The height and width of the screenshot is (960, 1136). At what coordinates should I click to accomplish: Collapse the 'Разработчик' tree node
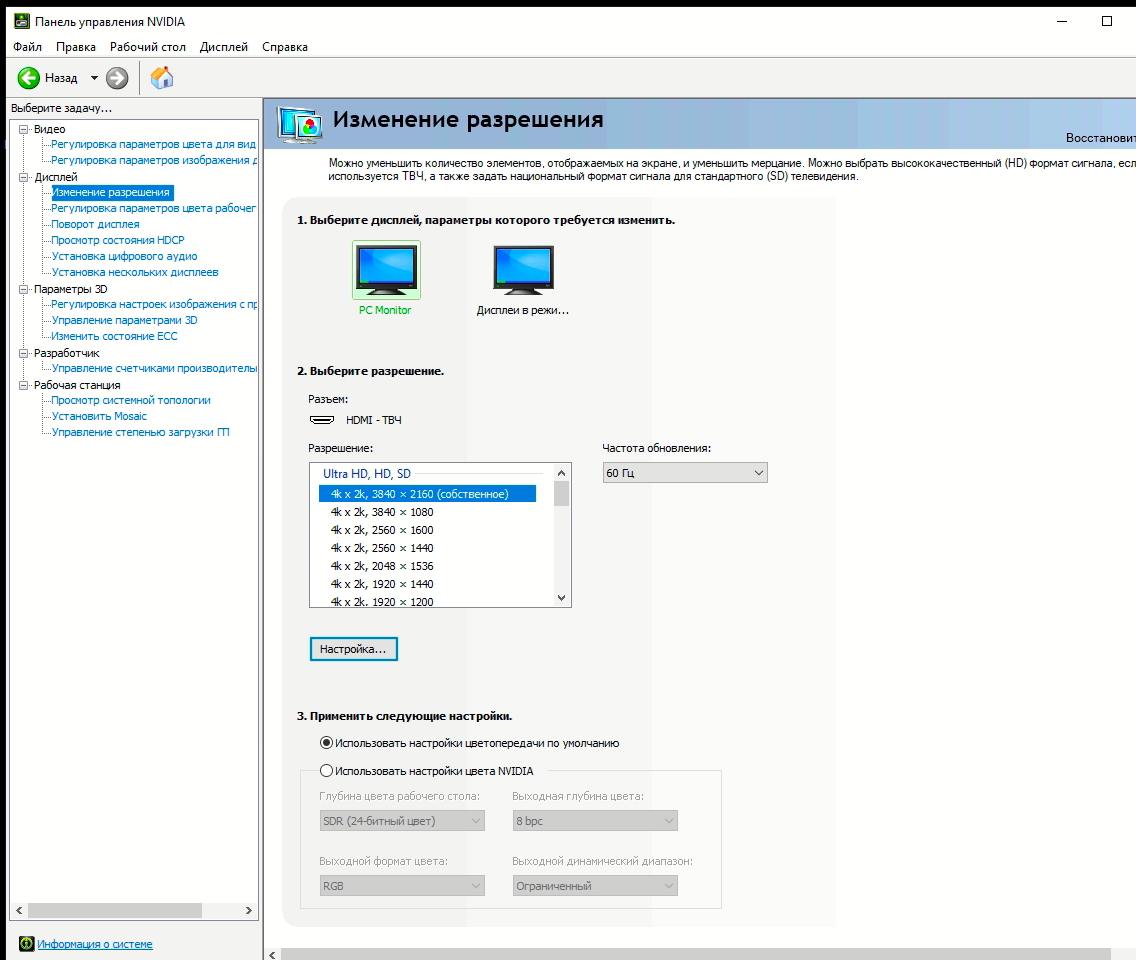tap(23, 353)
